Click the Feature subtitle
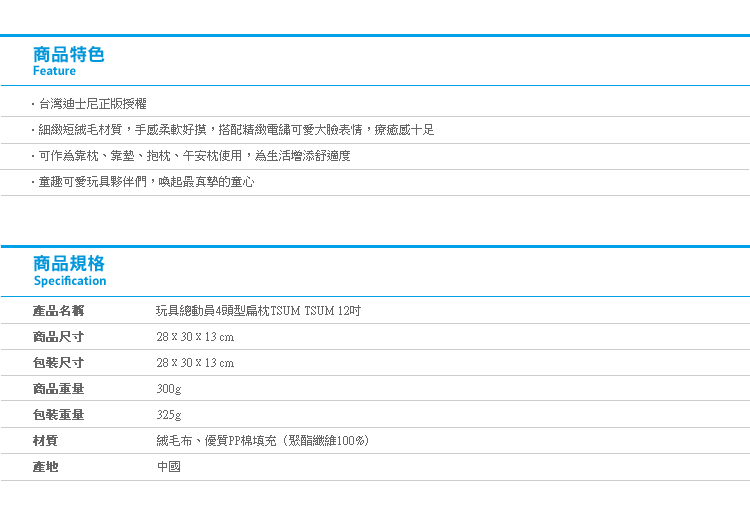This screenshot has height=517, width=750. tap(54, 71)
